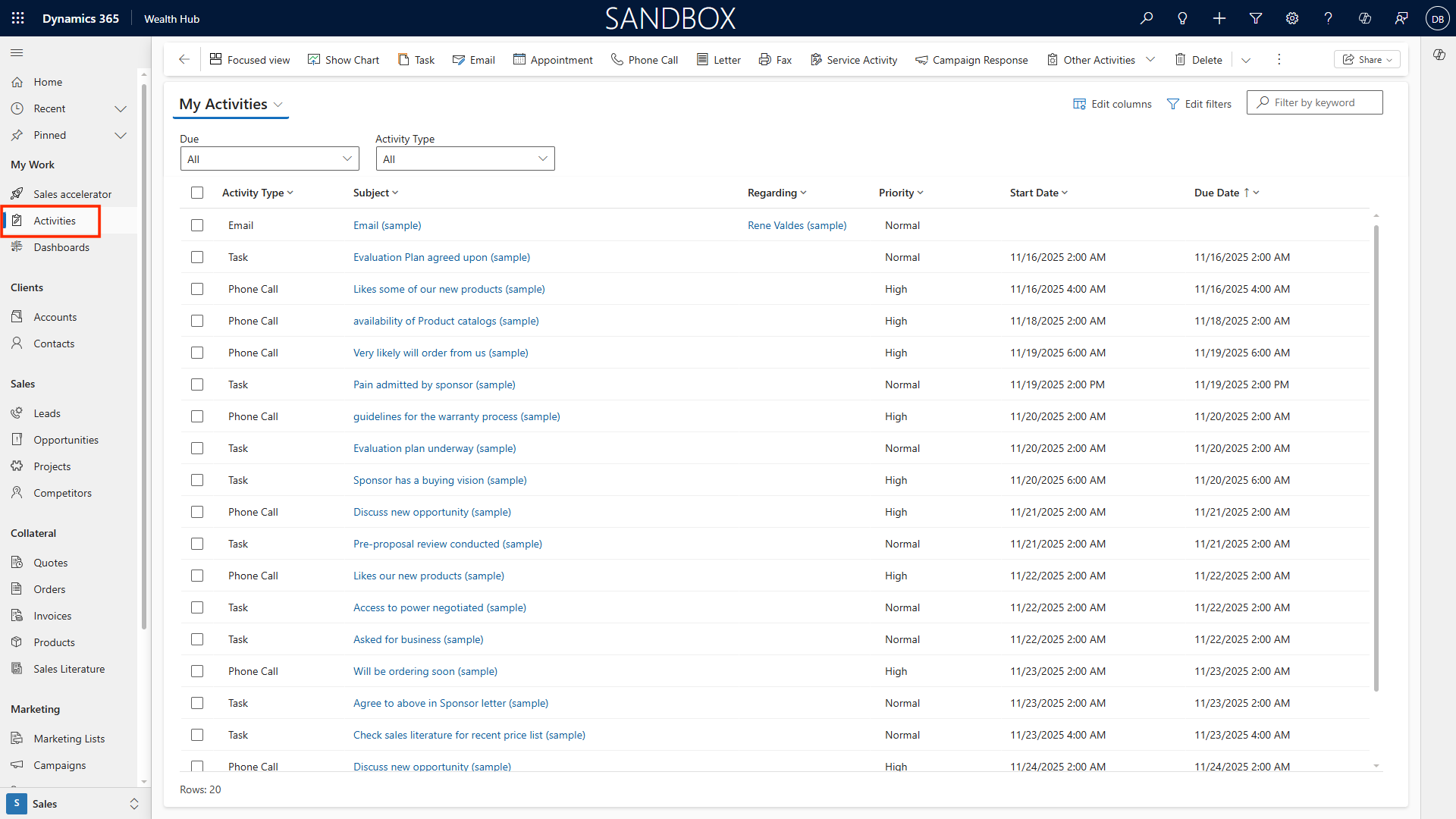Click the Edit columns button
Screen dimensions: 1456x819
(x=1112, y=104)
